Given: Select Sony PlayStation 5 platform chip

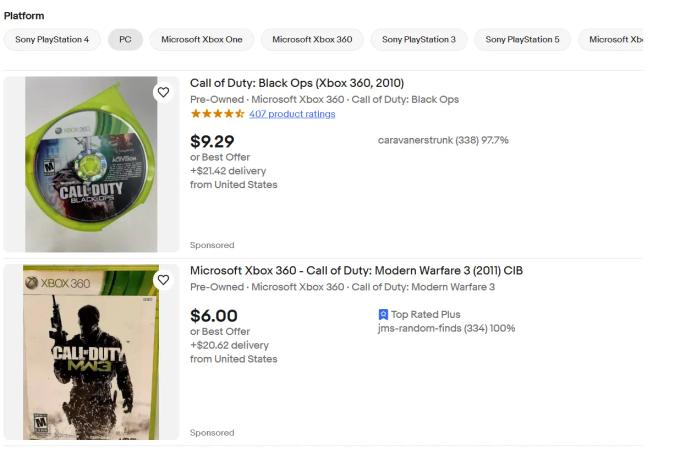Looking at the screenshot, I should [x=522, y=40].
